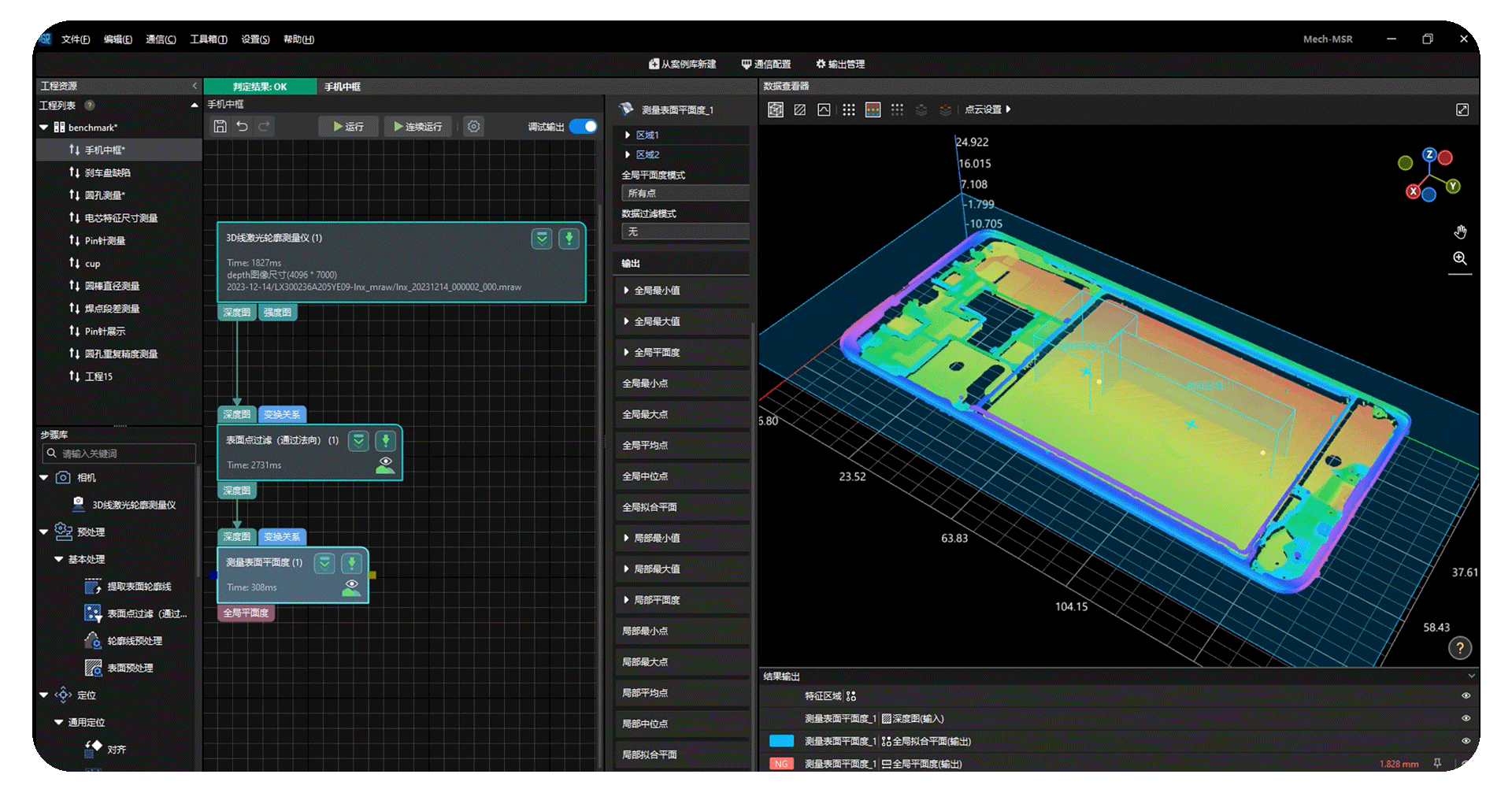This screenshot has width=1512, height=789.
Task: Switch to the 手机中框 tab
Action: click(x=343, y=87)
